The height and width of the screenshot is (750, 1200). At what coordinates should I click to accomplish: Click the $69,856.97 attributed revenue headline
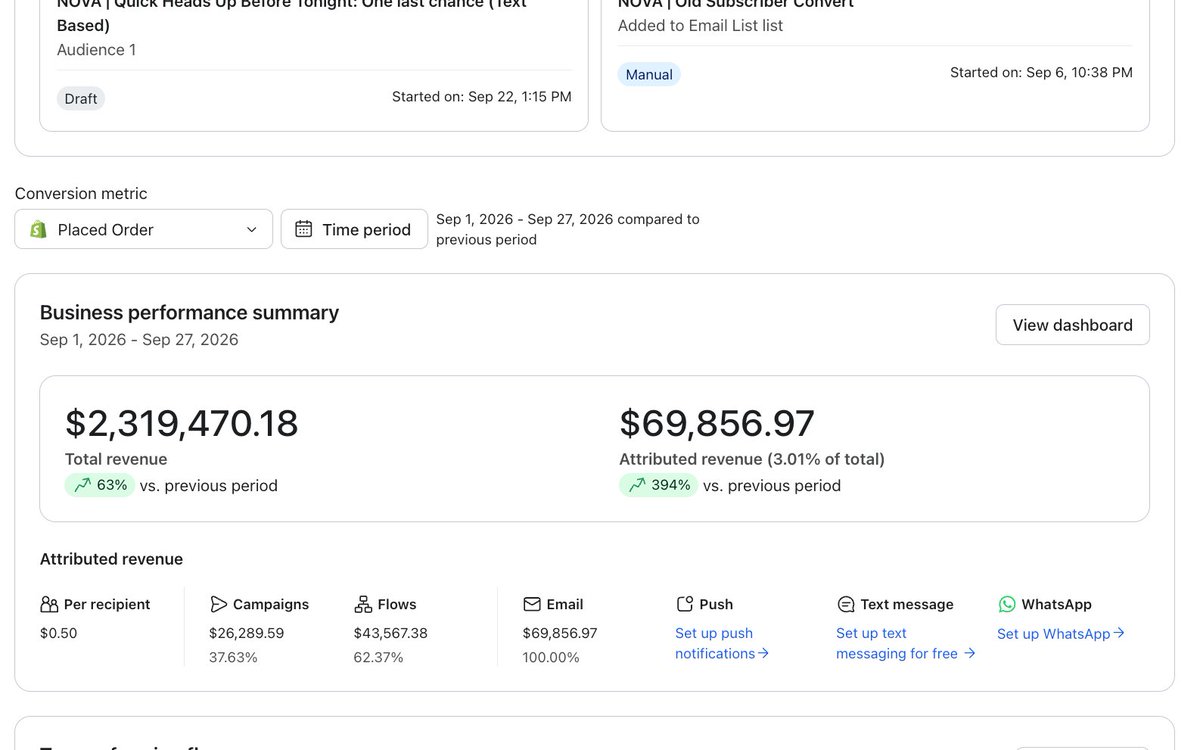click(x=717, y=423)
